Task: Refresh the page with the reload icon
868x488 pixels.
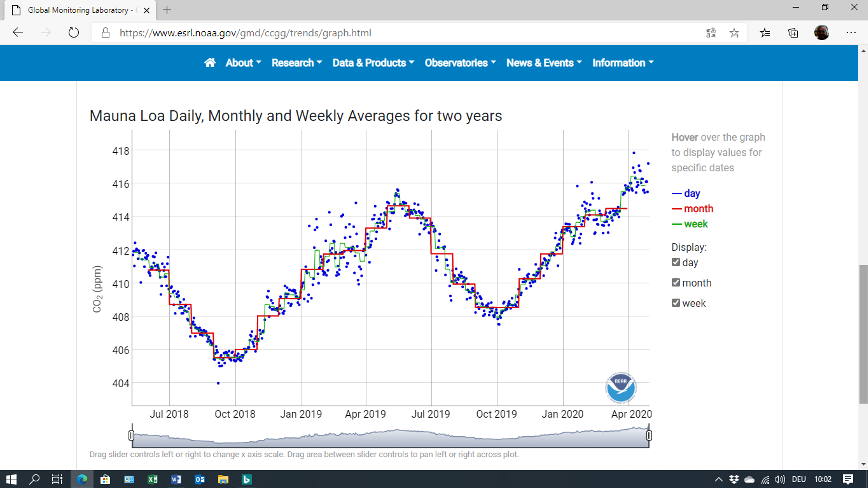Action: [x=74, y=32]
